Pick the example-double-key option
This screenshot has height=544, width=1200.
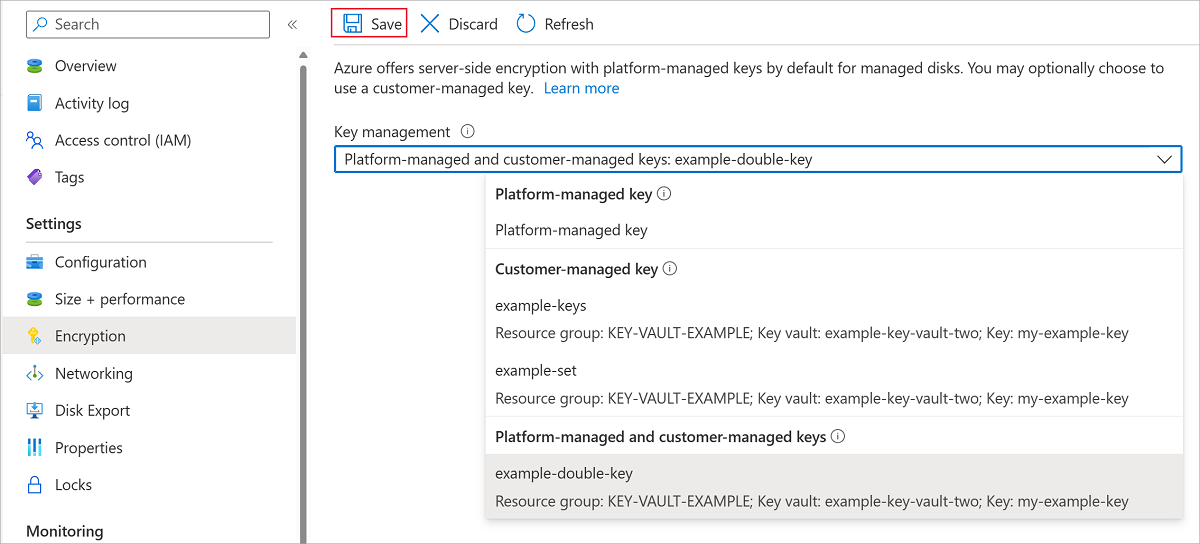(564, 474)
